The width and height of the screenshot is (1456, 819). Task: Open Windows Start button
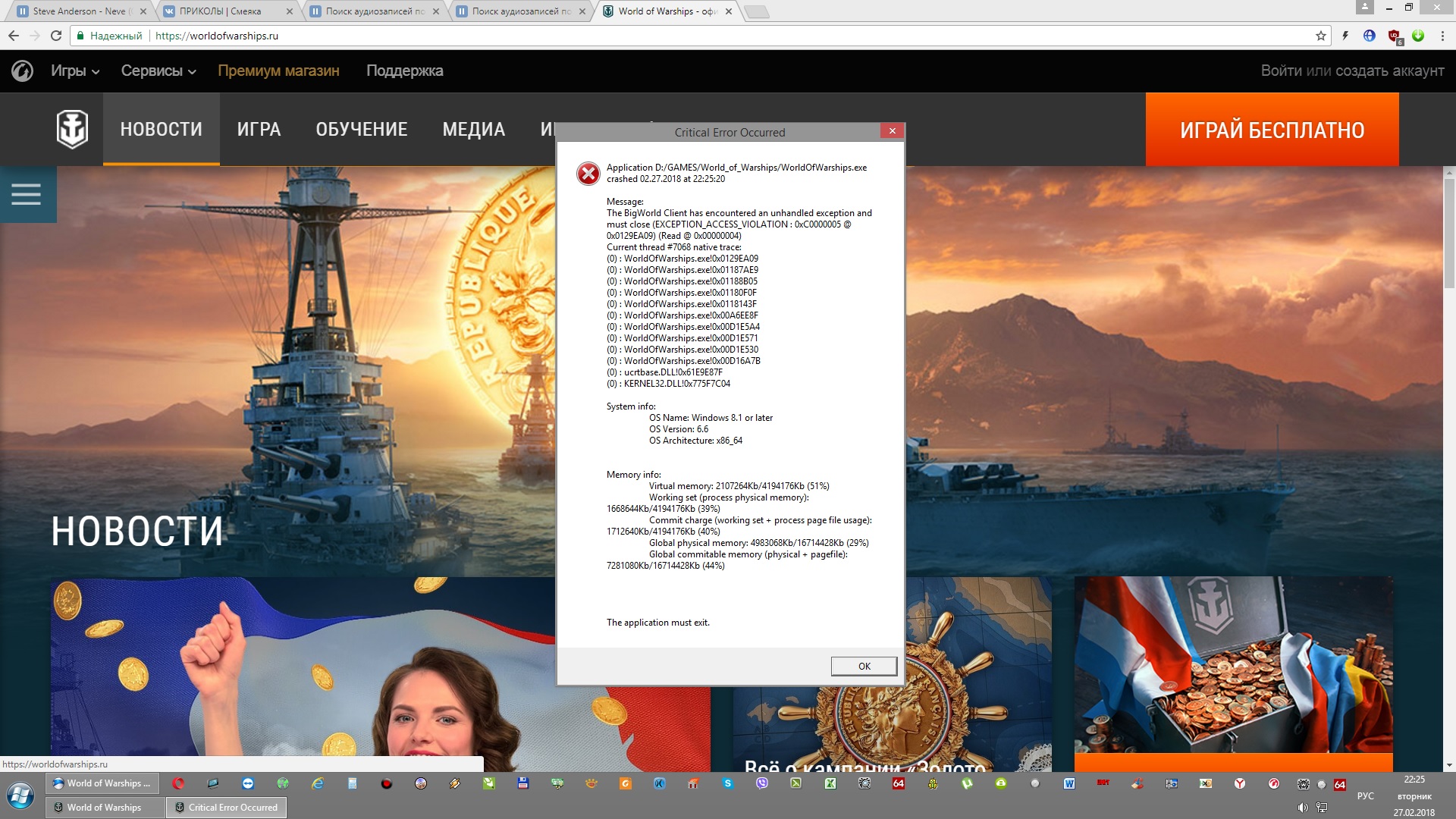coord(20,795)
